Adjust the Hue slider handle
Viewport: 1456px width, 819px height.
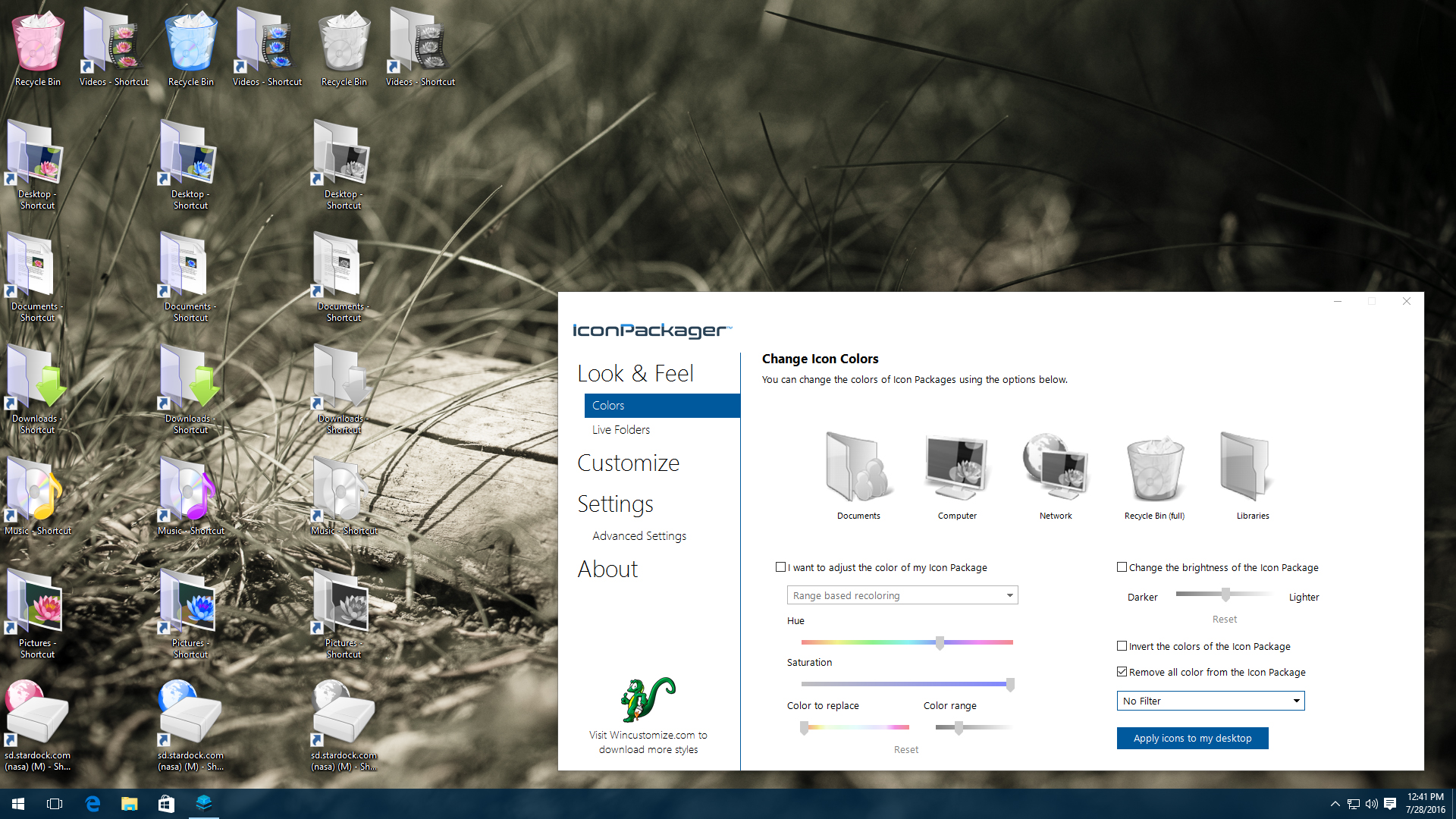(x=940, y=642)
